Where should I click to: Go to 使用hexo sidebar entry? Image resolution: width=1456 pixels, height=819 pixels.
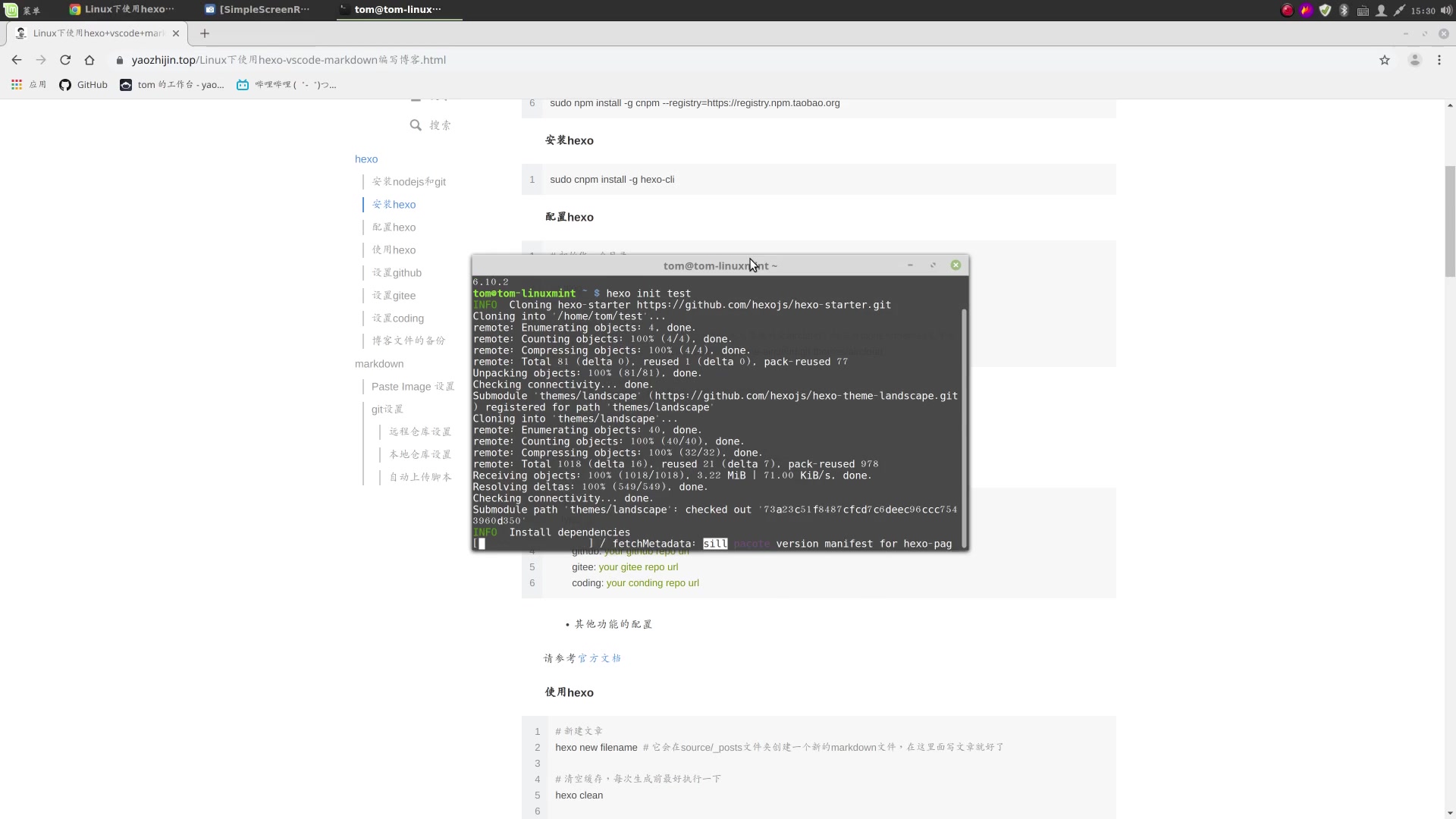click(x=394, y=250)
